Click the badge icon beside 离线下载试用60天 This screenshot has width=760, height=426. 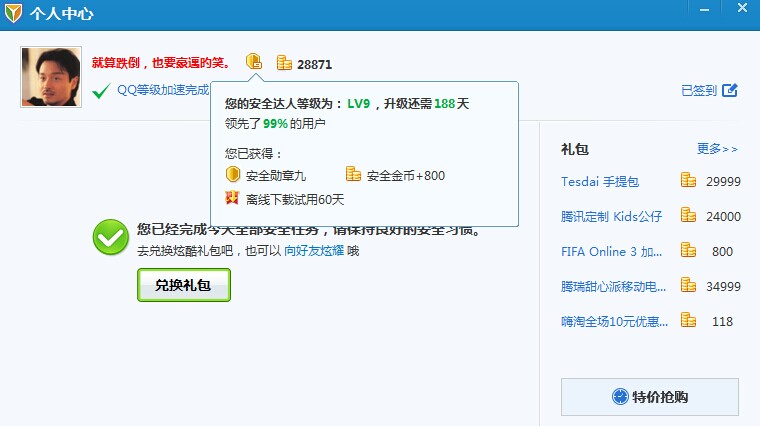232,198
